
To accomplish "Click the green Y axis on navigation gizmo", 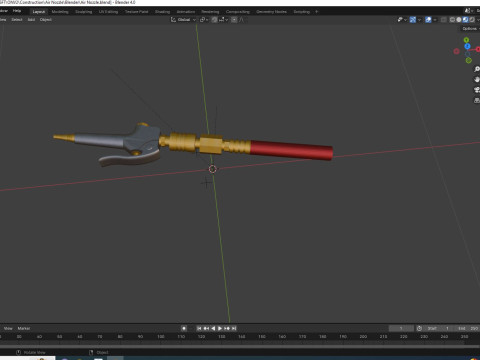I will point(466,40).
